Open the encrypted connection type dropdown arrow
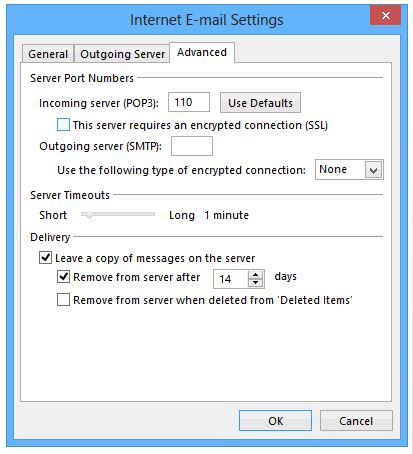Image resolution: width=413 pixels, height=454 pixels. click(x=373, y=170)
